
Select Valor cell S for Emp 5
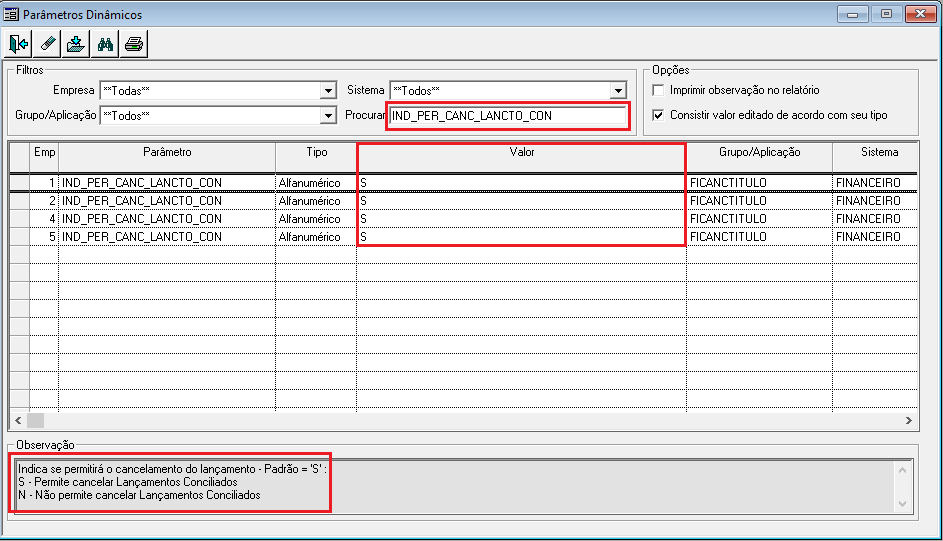[521, 237]
